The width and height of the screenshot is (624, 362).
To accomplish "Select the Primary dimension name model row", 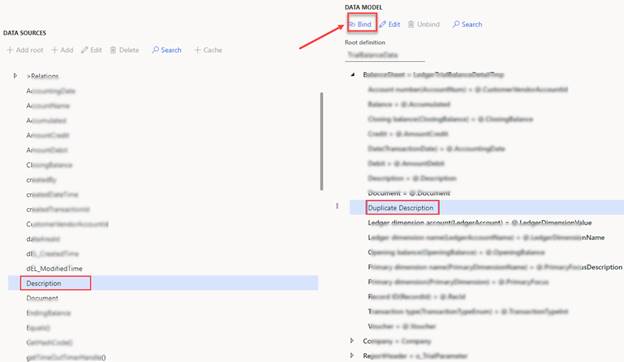I will click(495, 267).
